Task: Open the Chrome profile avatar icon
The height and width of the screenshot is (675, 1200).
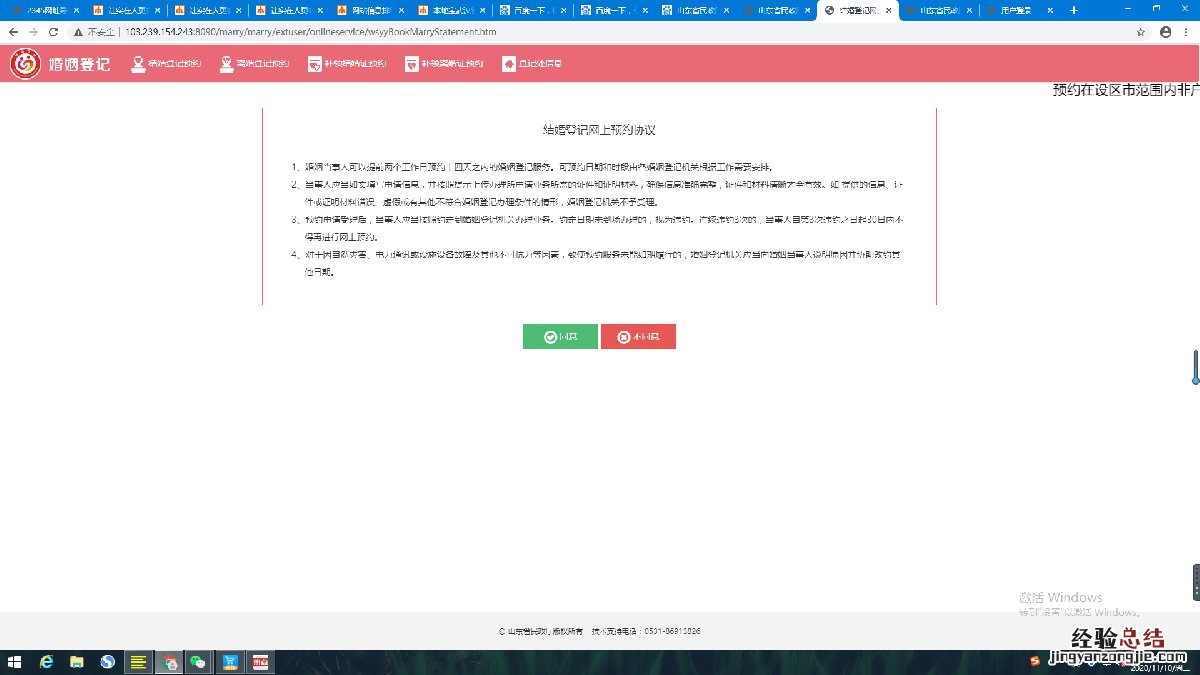Action: 1166,32
